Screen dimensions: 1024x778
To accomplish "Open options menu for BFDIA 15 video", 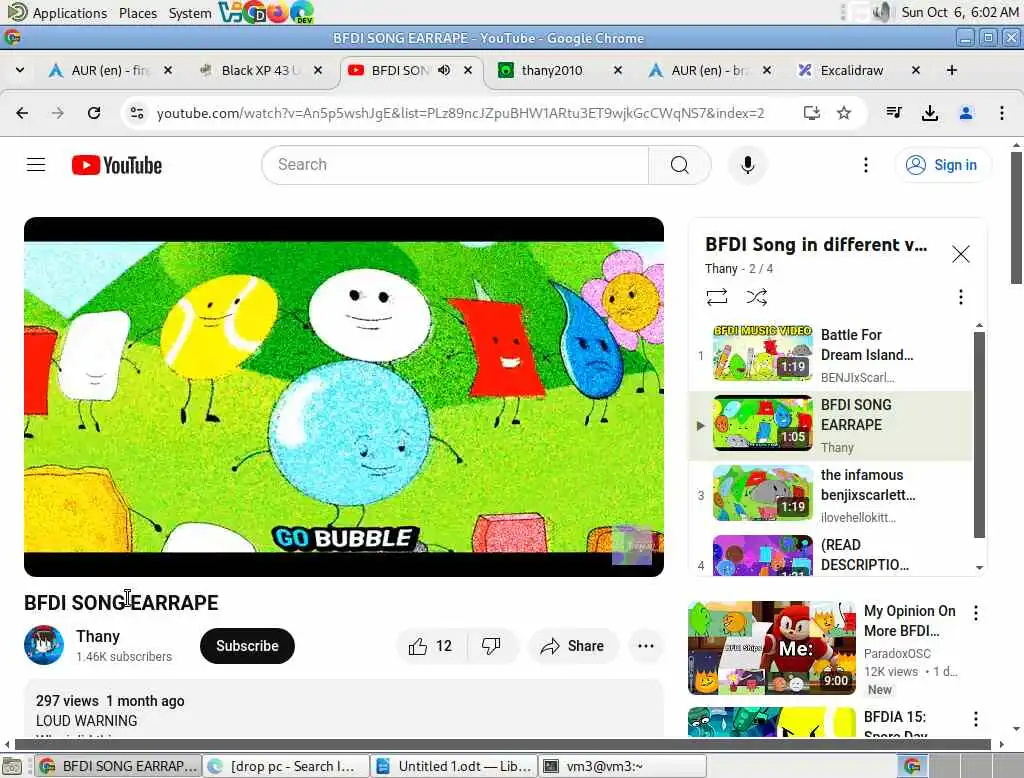I will pos(976,719).
